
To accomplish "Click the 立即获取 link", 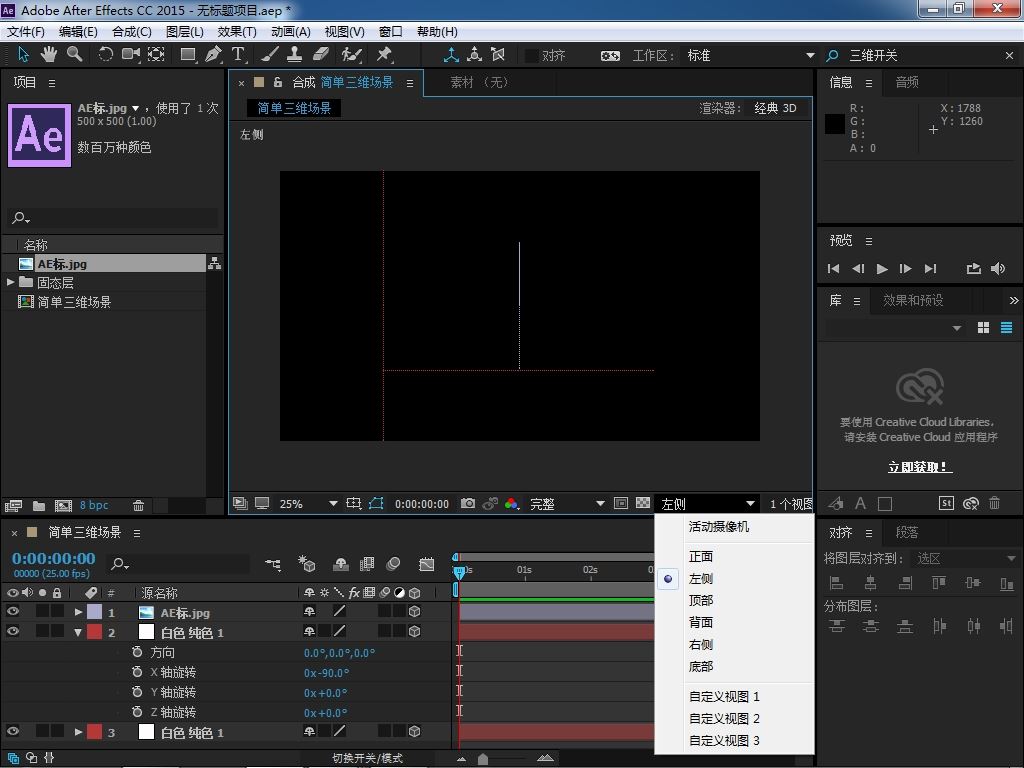I will tap(919, 467).
